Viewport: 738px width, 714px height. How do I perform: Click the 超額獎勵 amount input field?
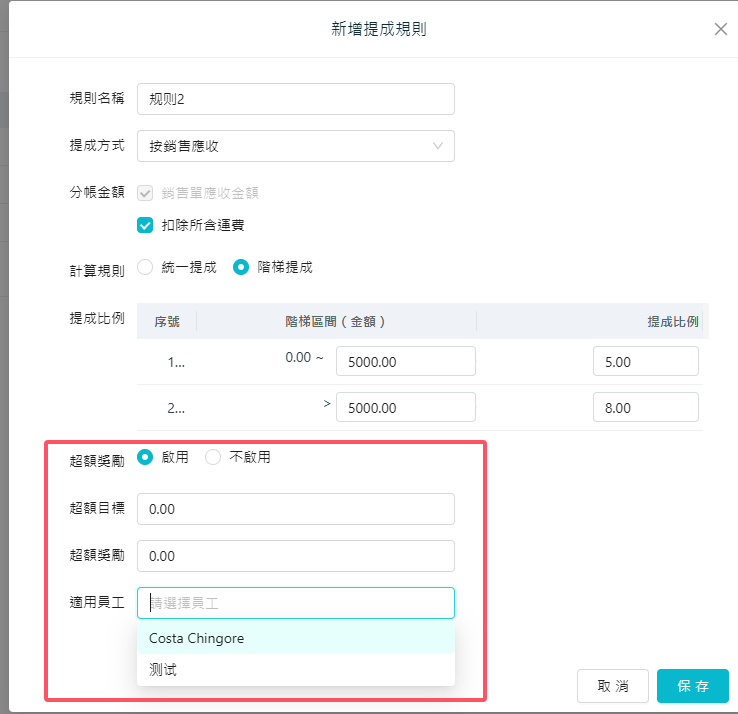click(x=295, y=556)
